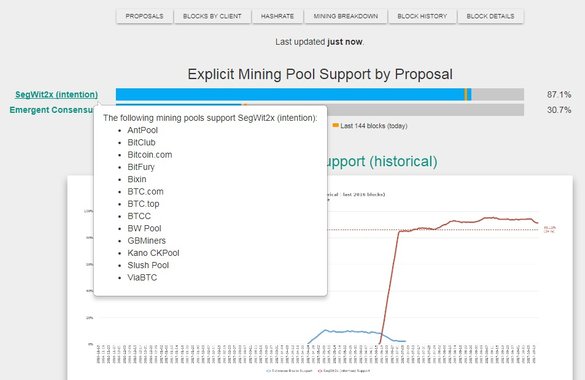
Task: Click the orange marker on SegWit2x bar
Action: (x=466, y=94)
